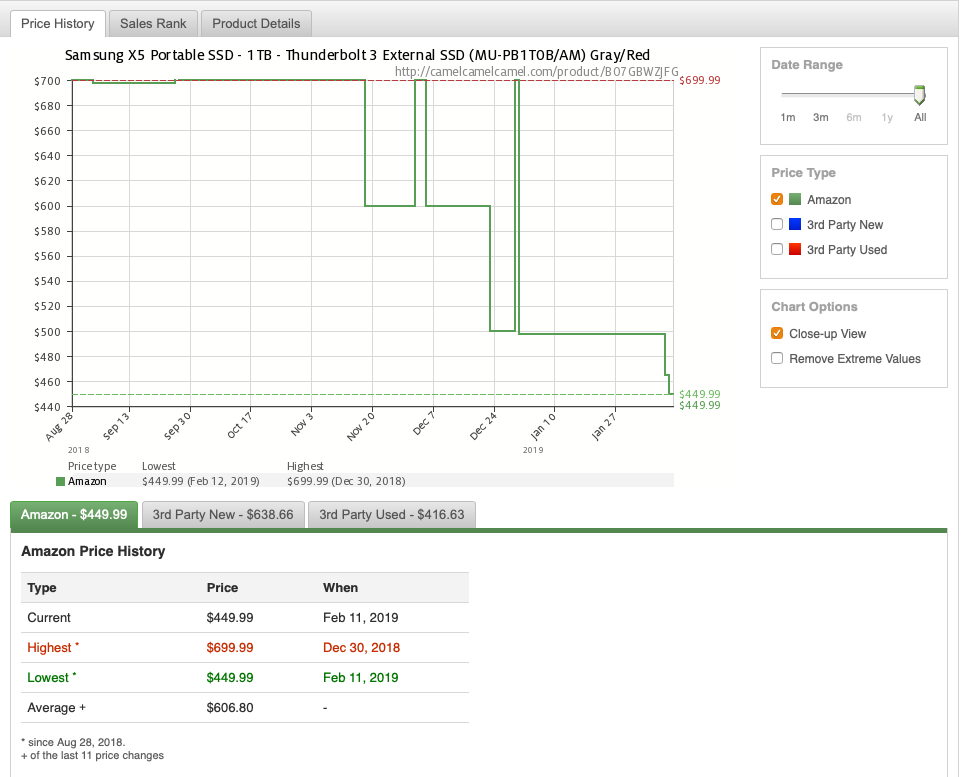Uncheck the Amazon price type checkbox
This screenshot has height=777, width=963.
[777, 199]
